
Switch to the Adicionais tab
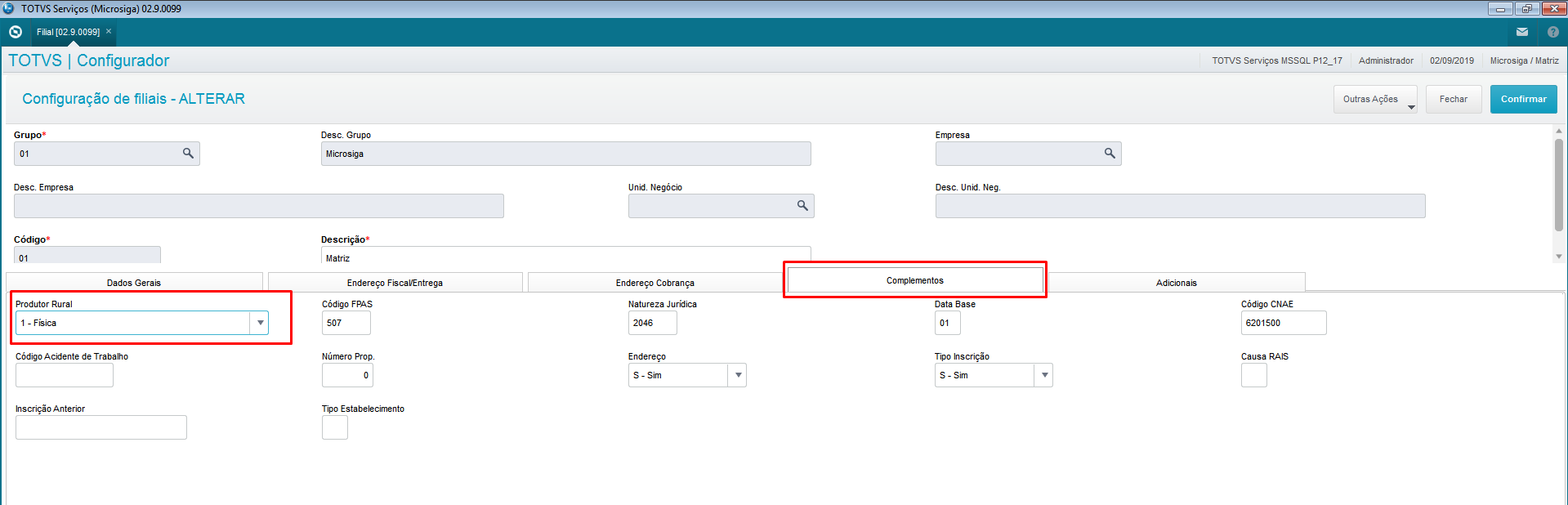click(1176, 283)
